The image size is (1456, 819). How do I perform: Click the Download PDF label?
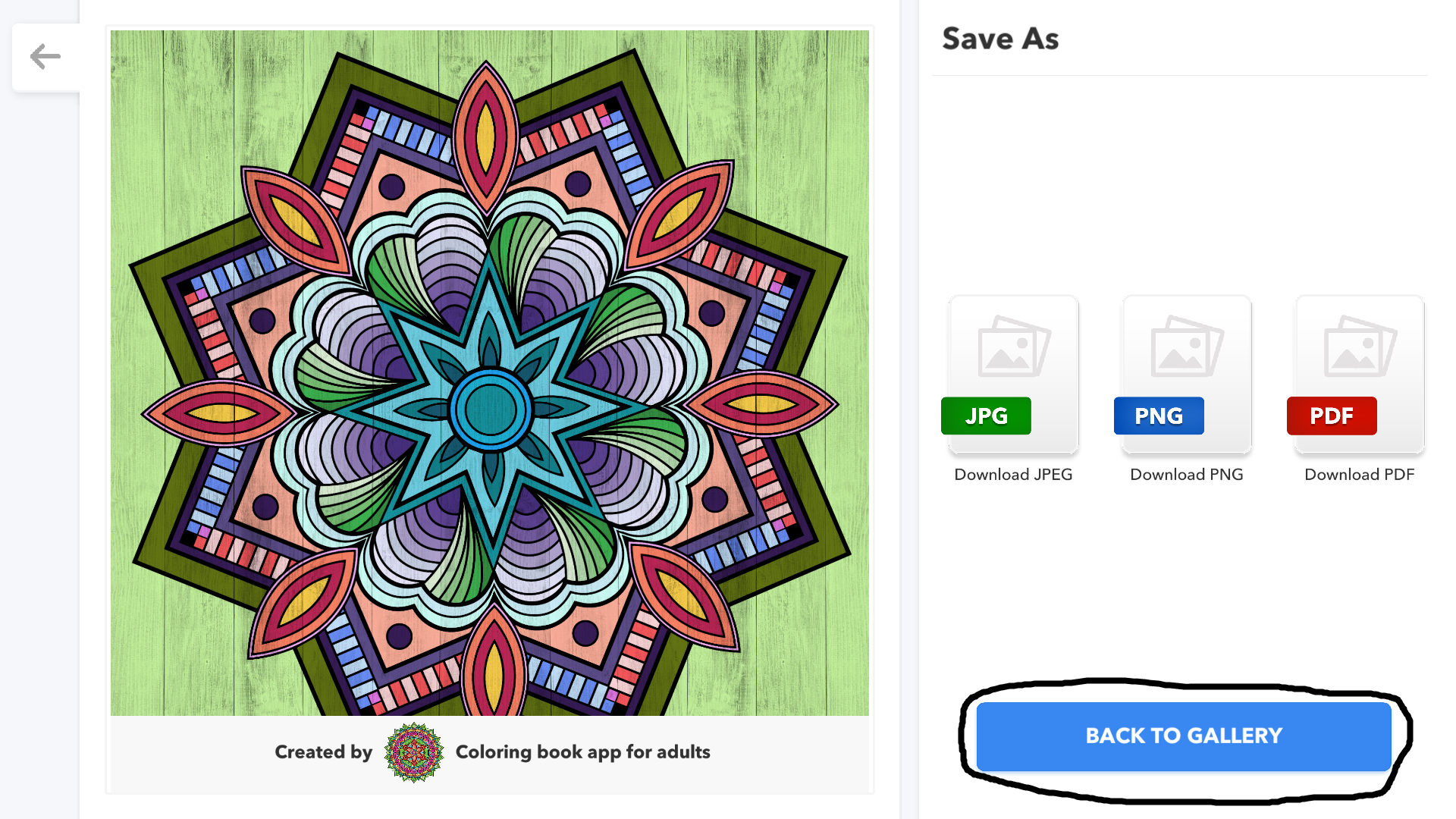coord(1359,475)
